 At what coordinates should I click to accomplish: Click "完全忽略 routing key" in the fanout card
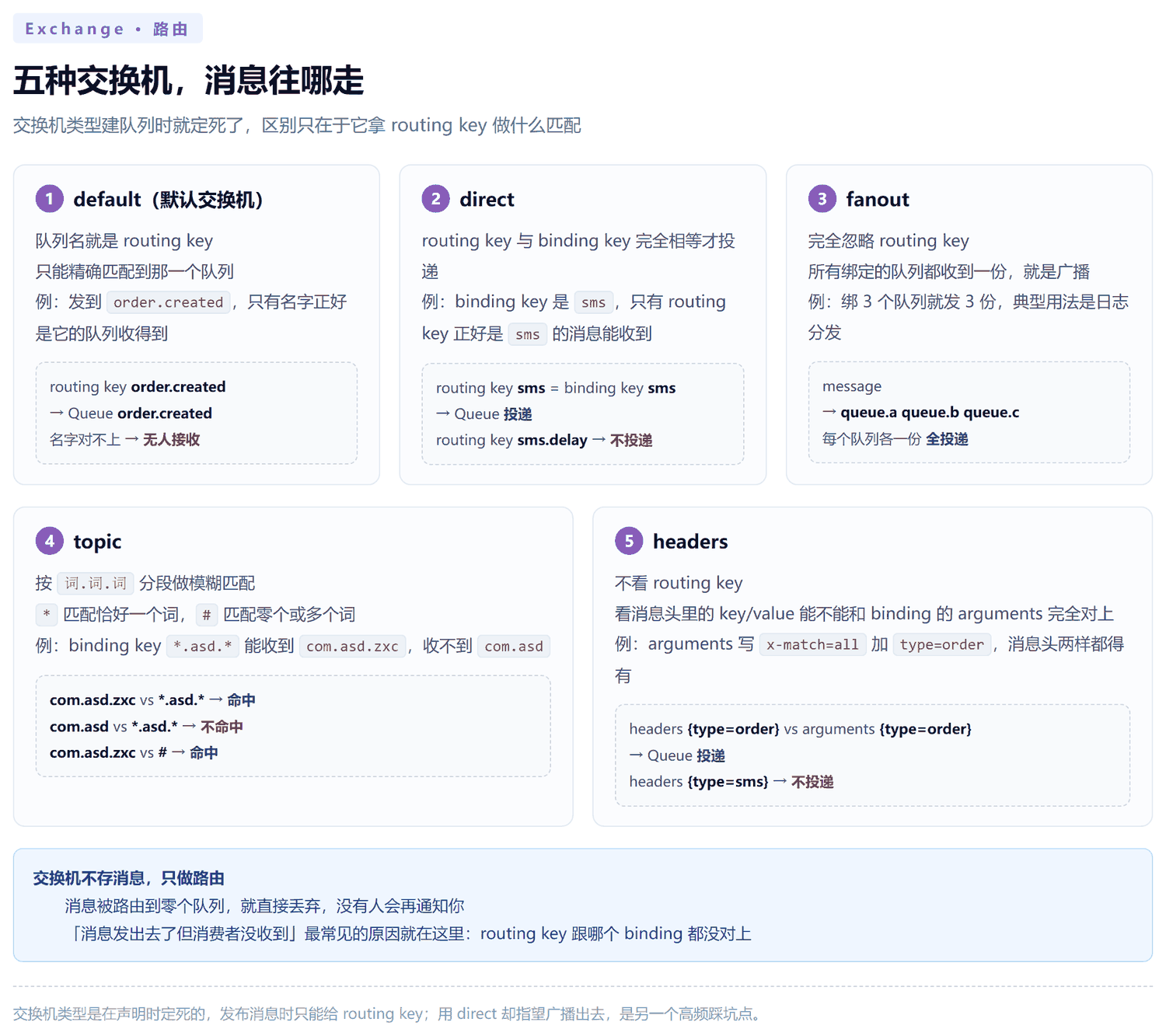888,240
